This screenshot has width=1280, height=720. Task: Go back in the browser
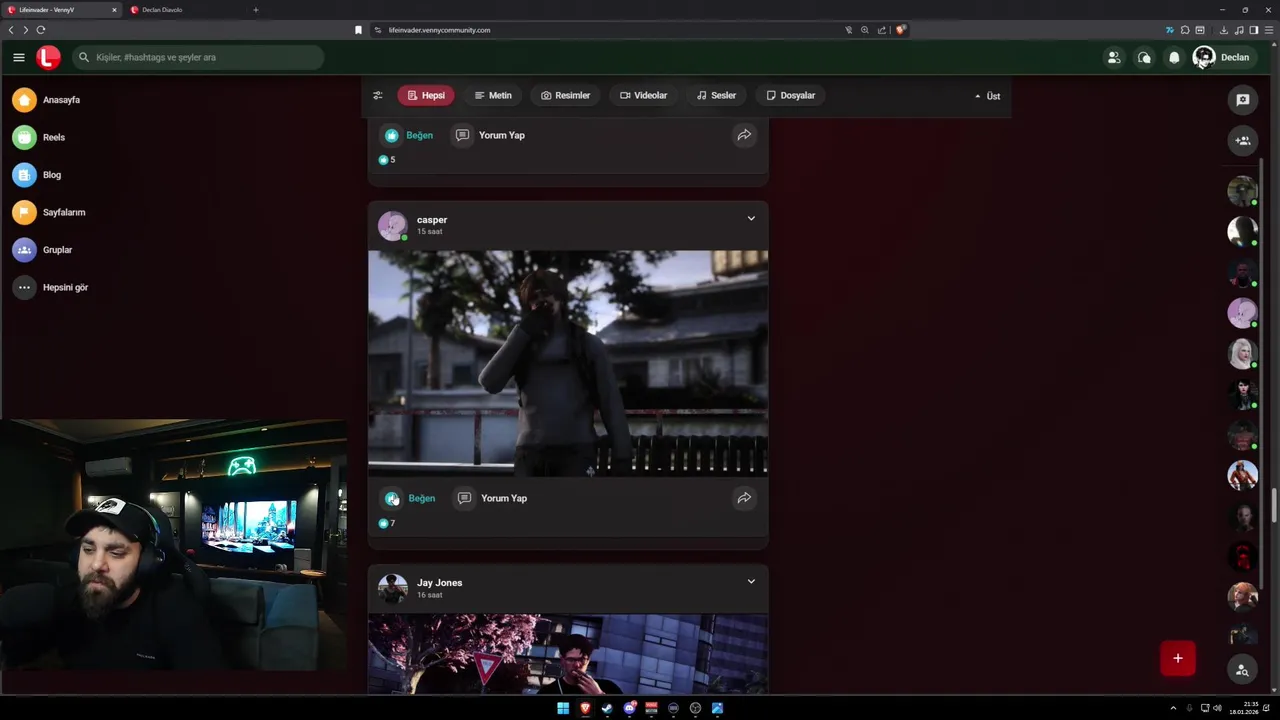11,30
